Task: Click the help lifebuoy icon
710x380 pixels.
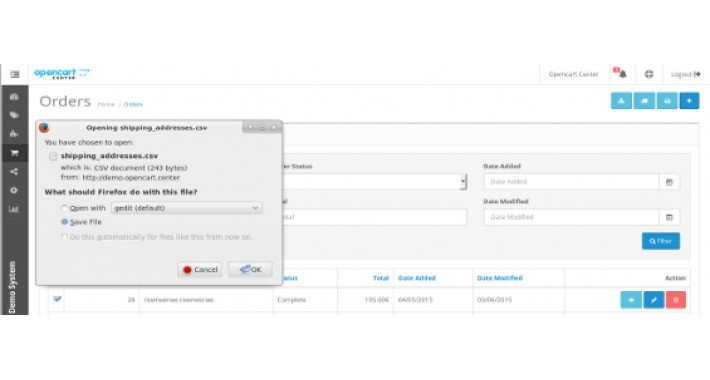Action: point(649,74)
